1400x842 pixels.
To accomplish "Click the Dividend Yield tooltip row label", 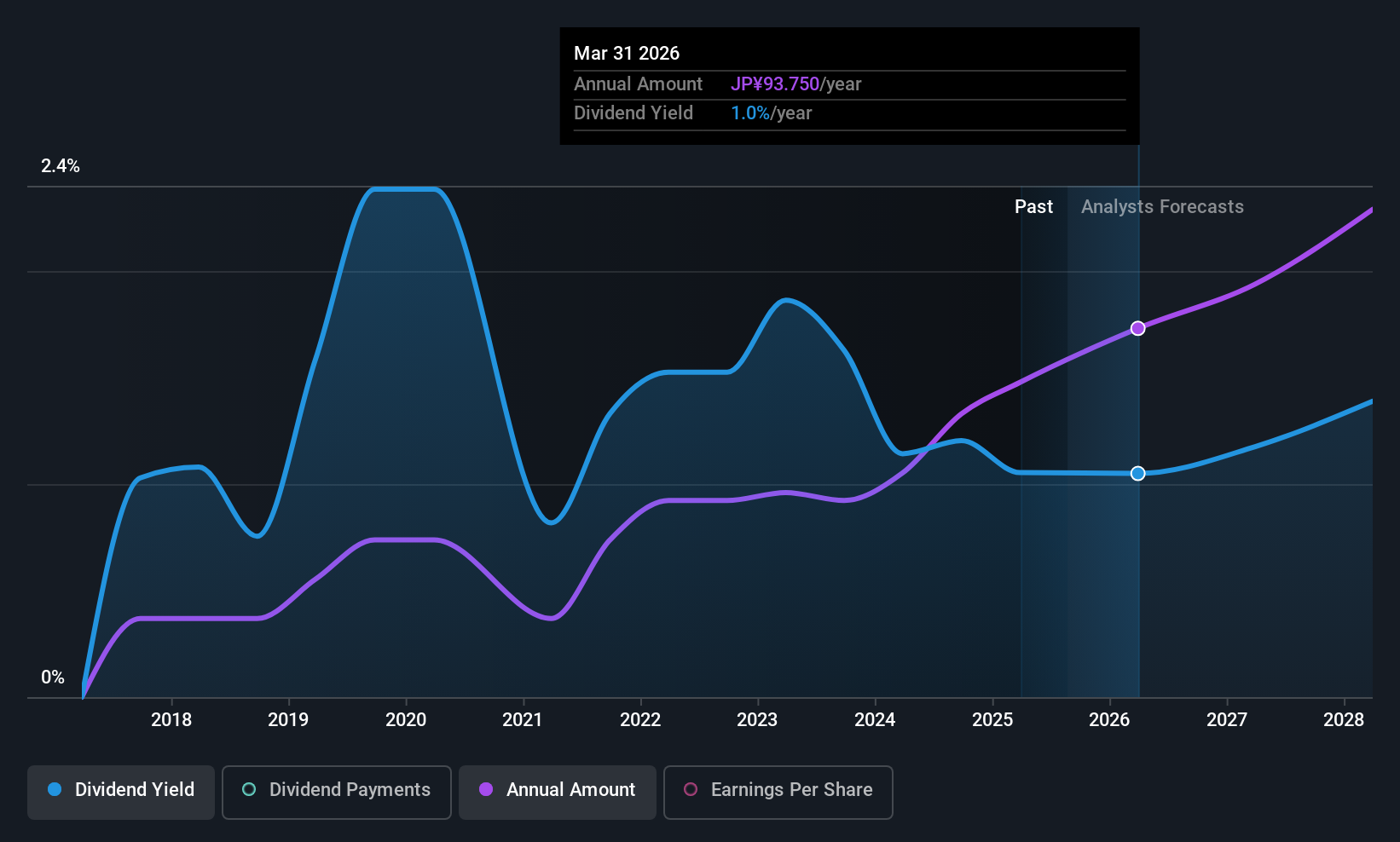I will 633,113.
